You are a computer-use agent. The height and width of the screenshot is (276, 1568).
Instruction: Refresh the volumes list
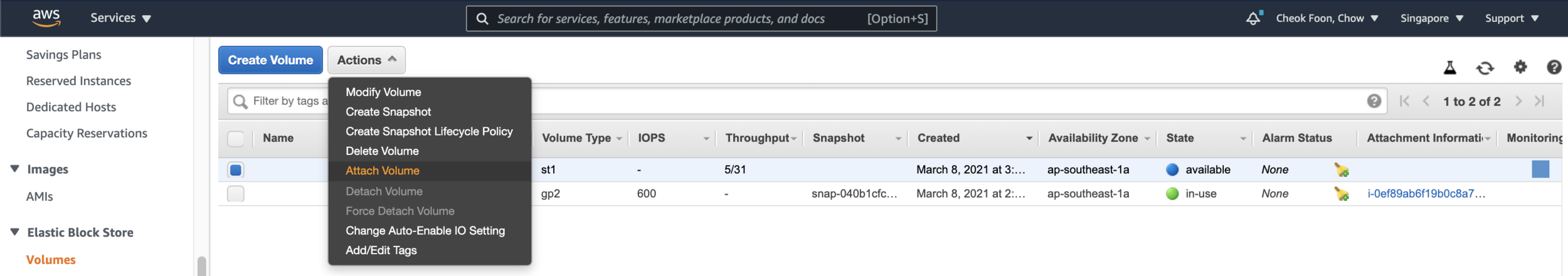coord(1485,68)
